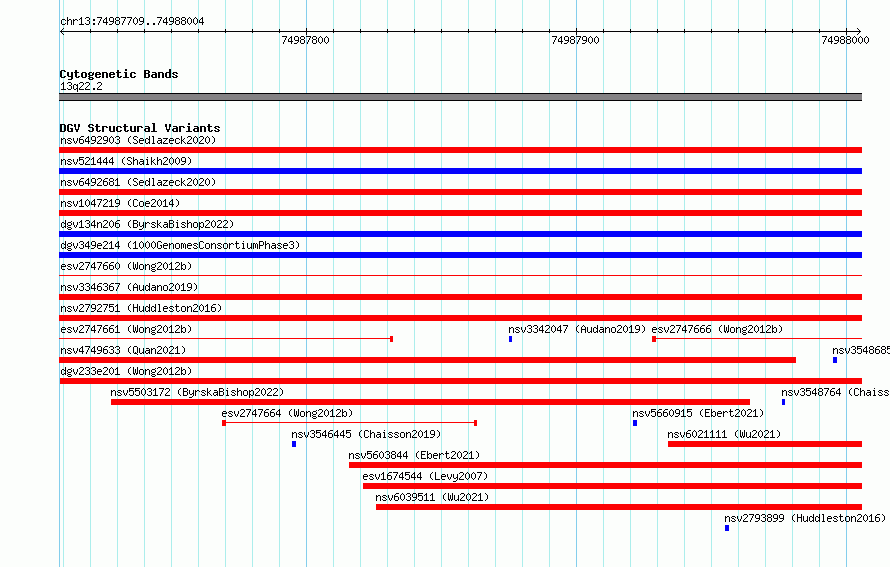Click the red bar under nsv3346367
Screen dimensions: 890x567
coord(460,297)
